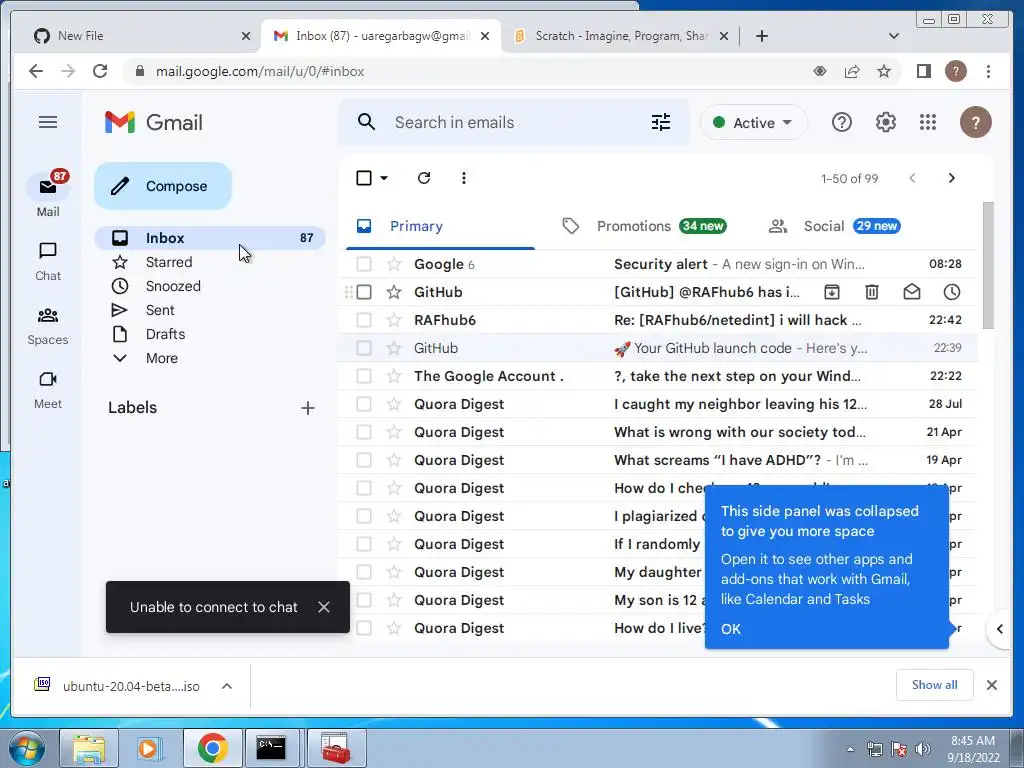Open Windows Start button
This screenshot has width=1024, height=768.
click(26, 748)
